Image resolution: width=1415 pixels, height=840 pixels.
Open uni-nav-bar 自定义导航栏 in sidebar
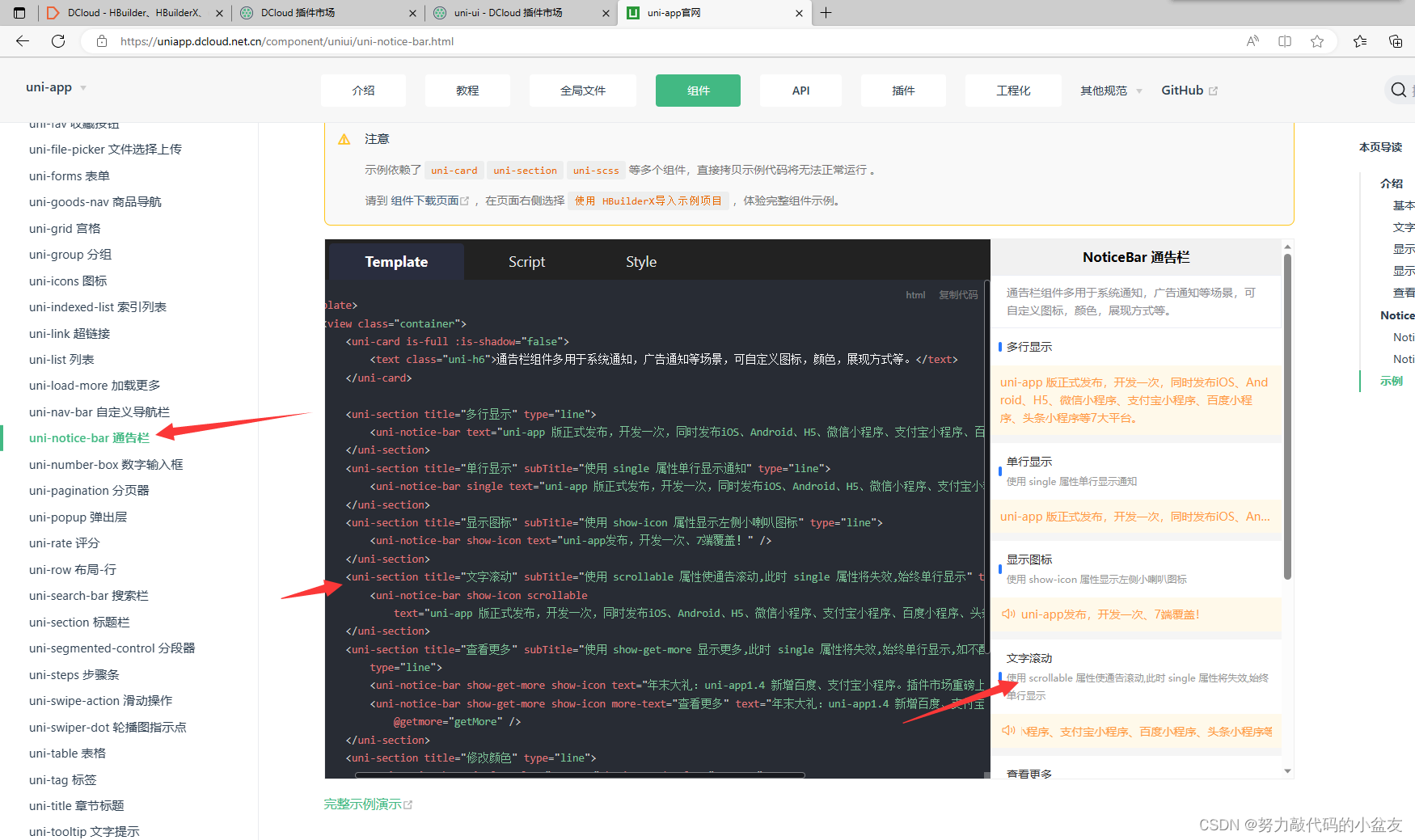pos(99,412)
